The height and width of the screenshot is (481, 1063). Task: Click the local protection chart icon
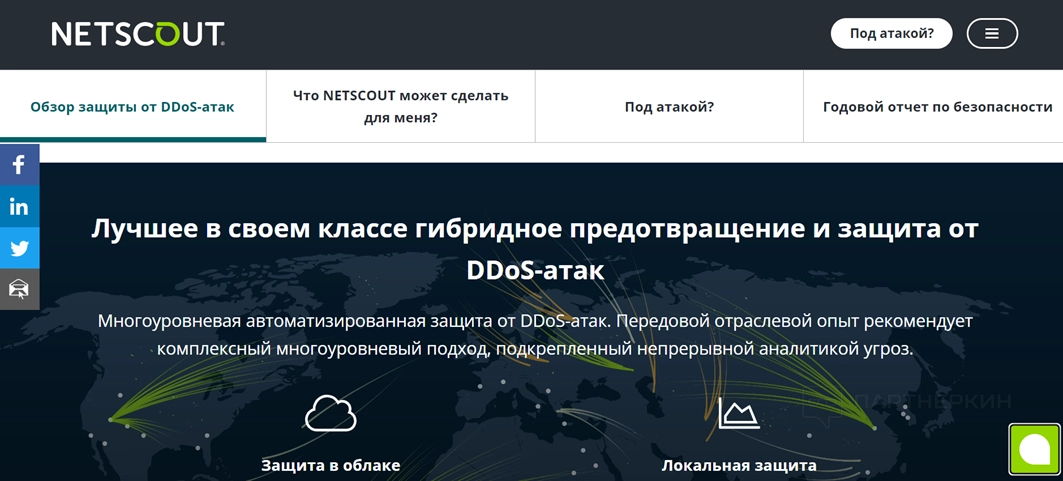[739, 413]
